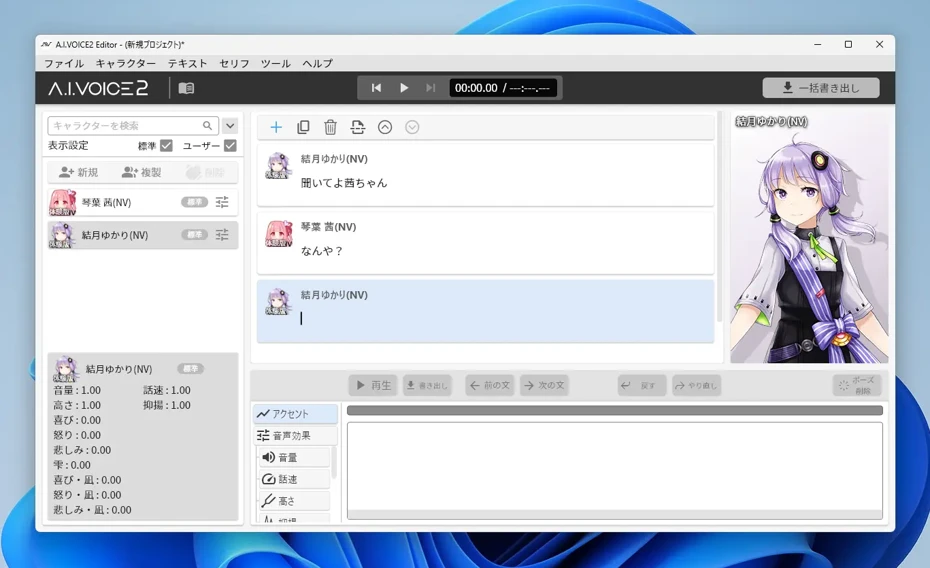Select the 話速 speed effect
The width and height of the screenshot is (930, 568).
pos(294,479)
